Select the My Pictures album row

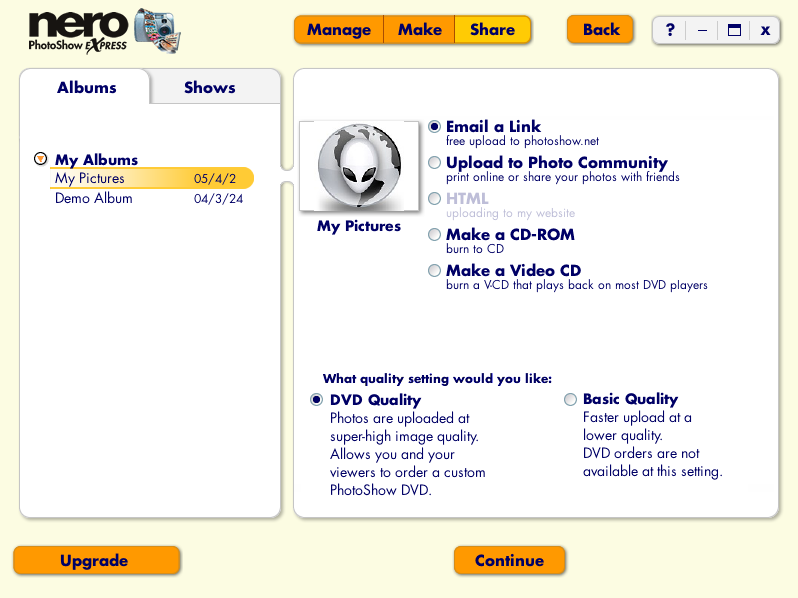click(x=152, y=178)
